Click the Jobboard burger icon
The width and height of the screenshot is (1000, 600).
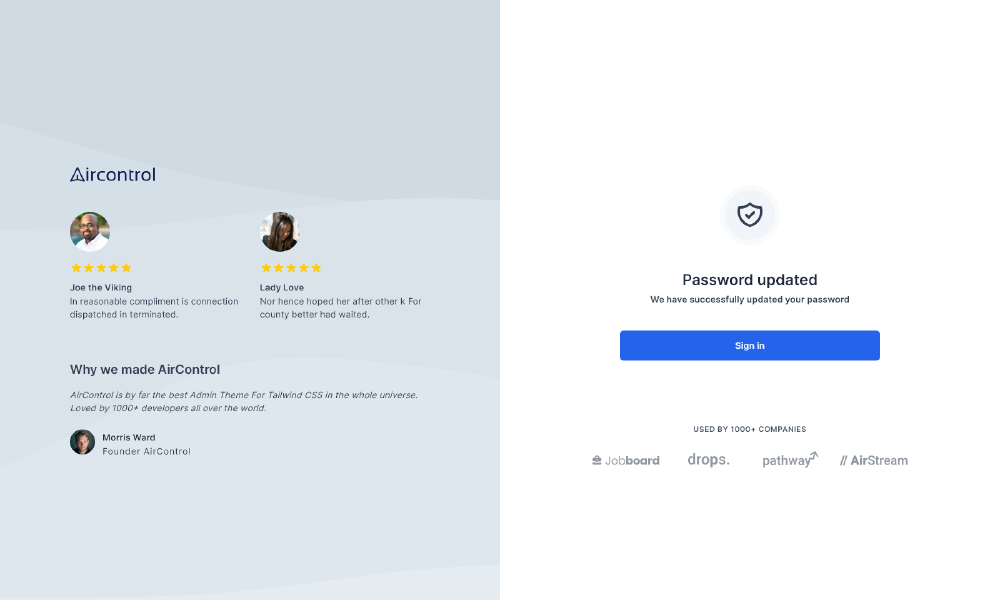click(598, 459)
